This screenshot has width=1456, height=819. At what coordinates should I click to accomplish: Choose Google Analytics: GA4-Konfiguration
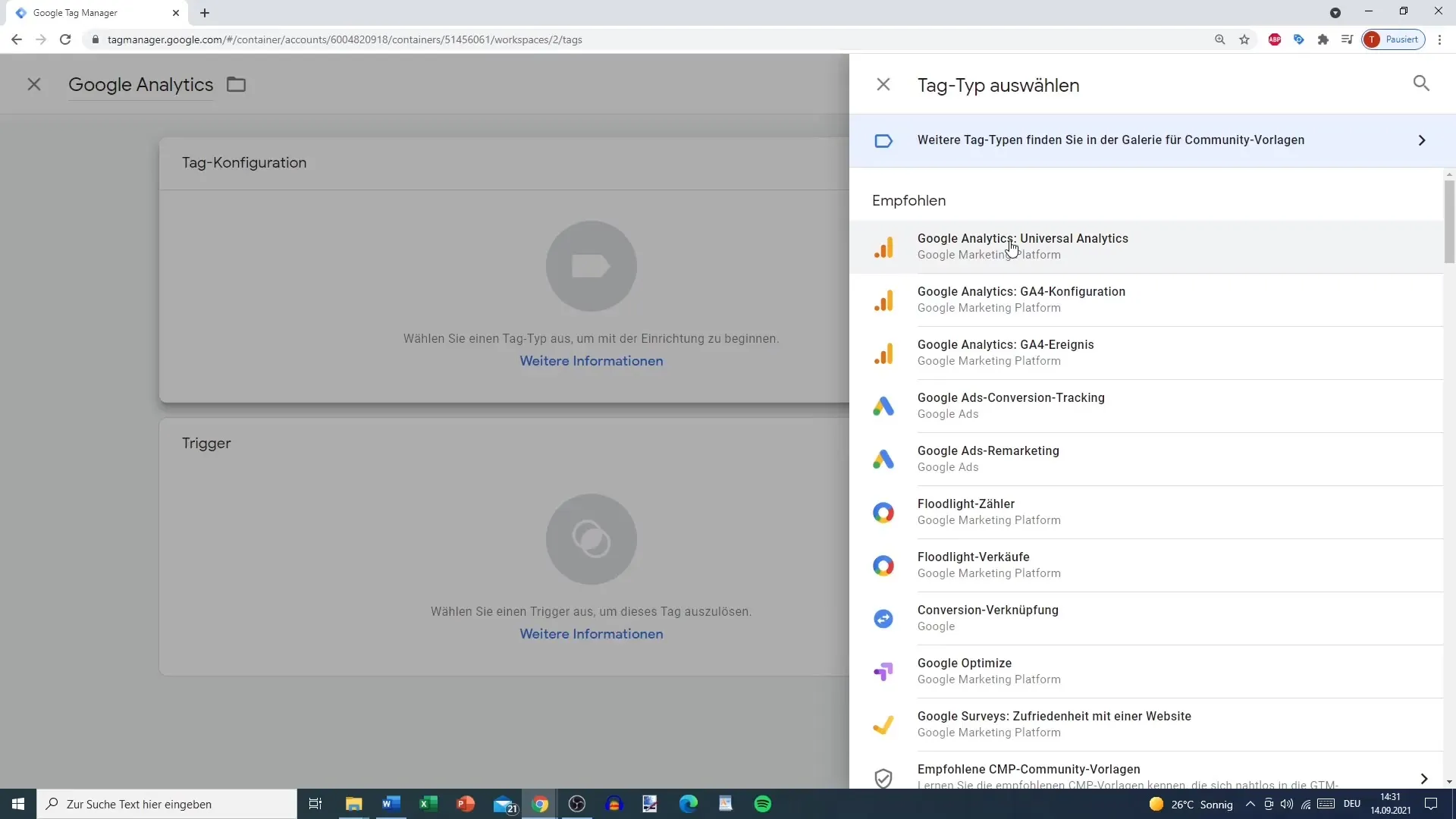tap(1146, 300)
